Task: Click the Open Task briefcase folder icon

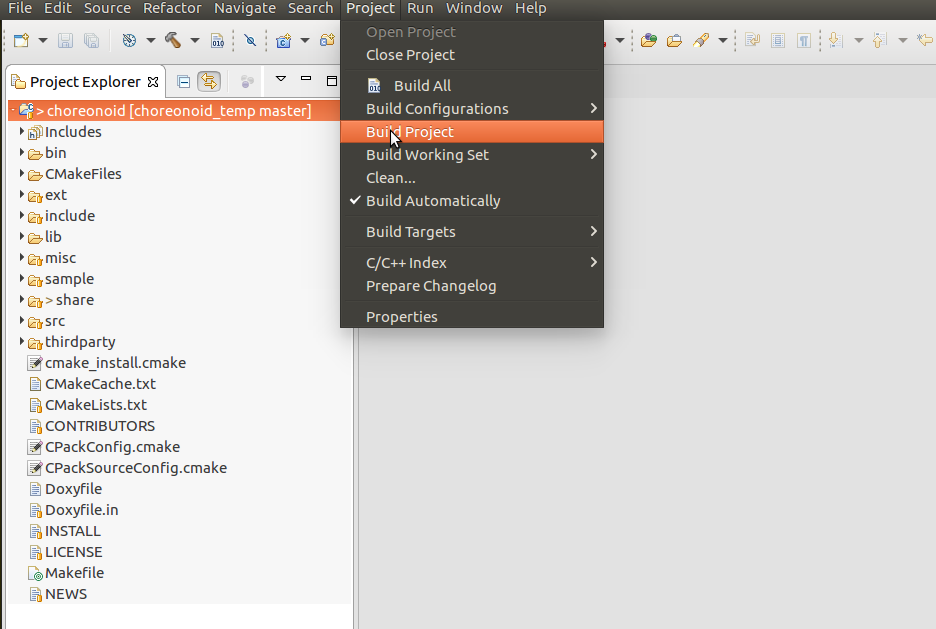Action: (674, 41)
